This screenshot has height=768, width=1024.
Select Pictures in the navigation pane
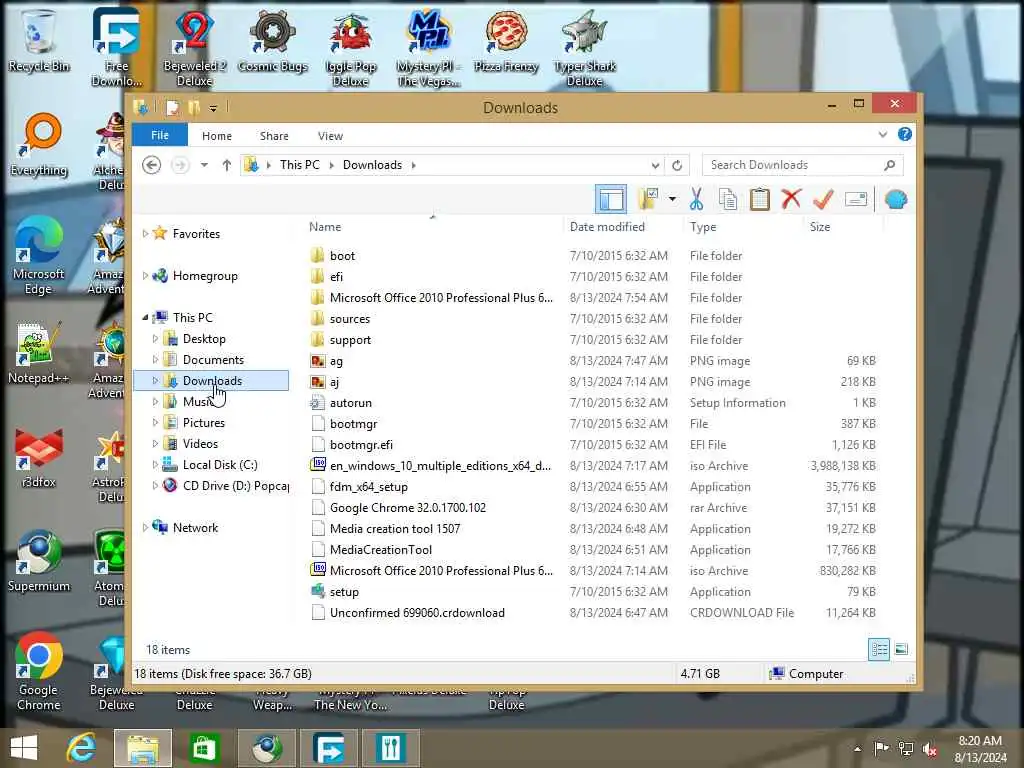[203, 423]
